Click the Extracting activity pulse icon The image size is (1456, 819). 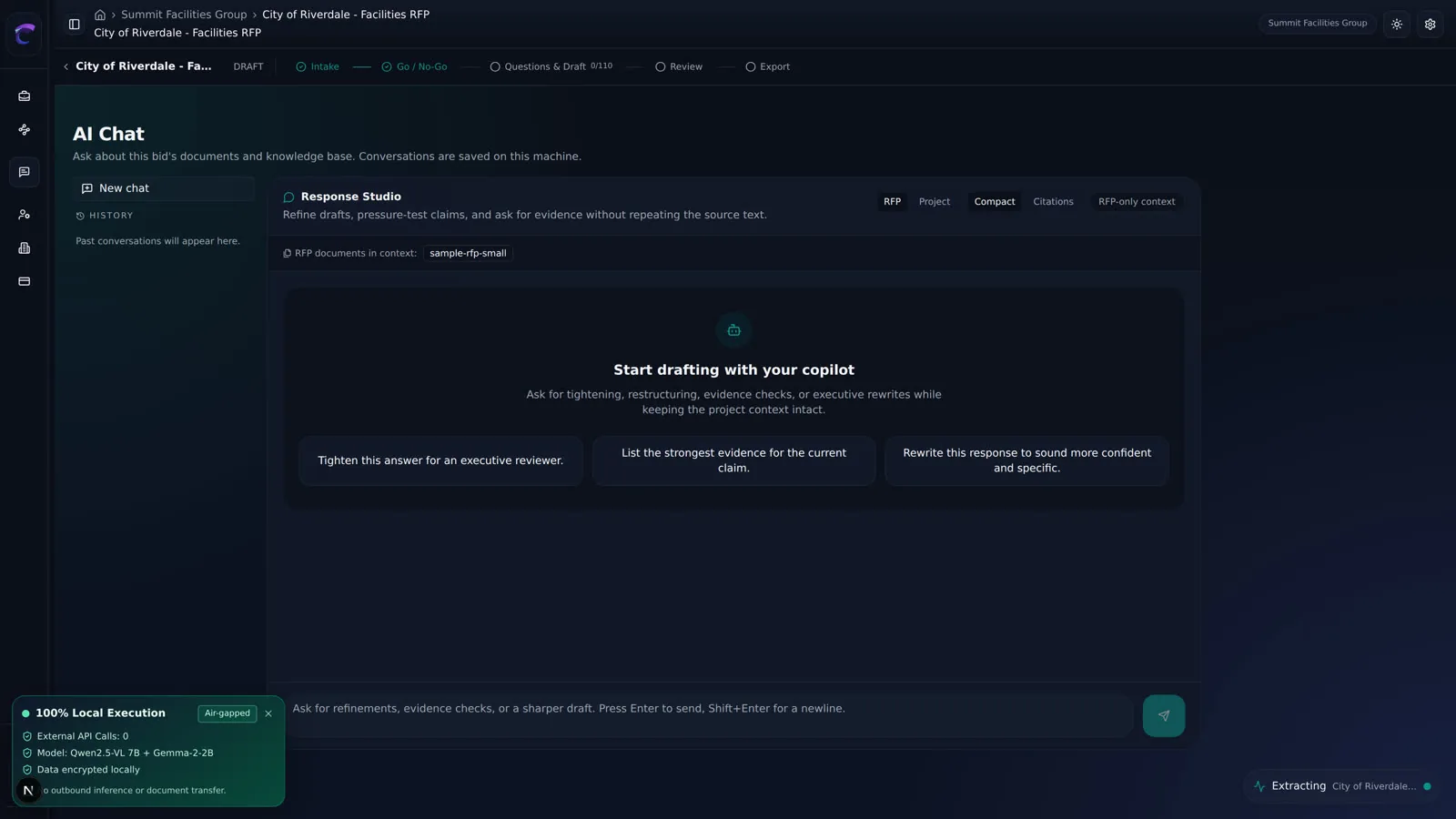pyautogui.click(x=1259, y=786)
